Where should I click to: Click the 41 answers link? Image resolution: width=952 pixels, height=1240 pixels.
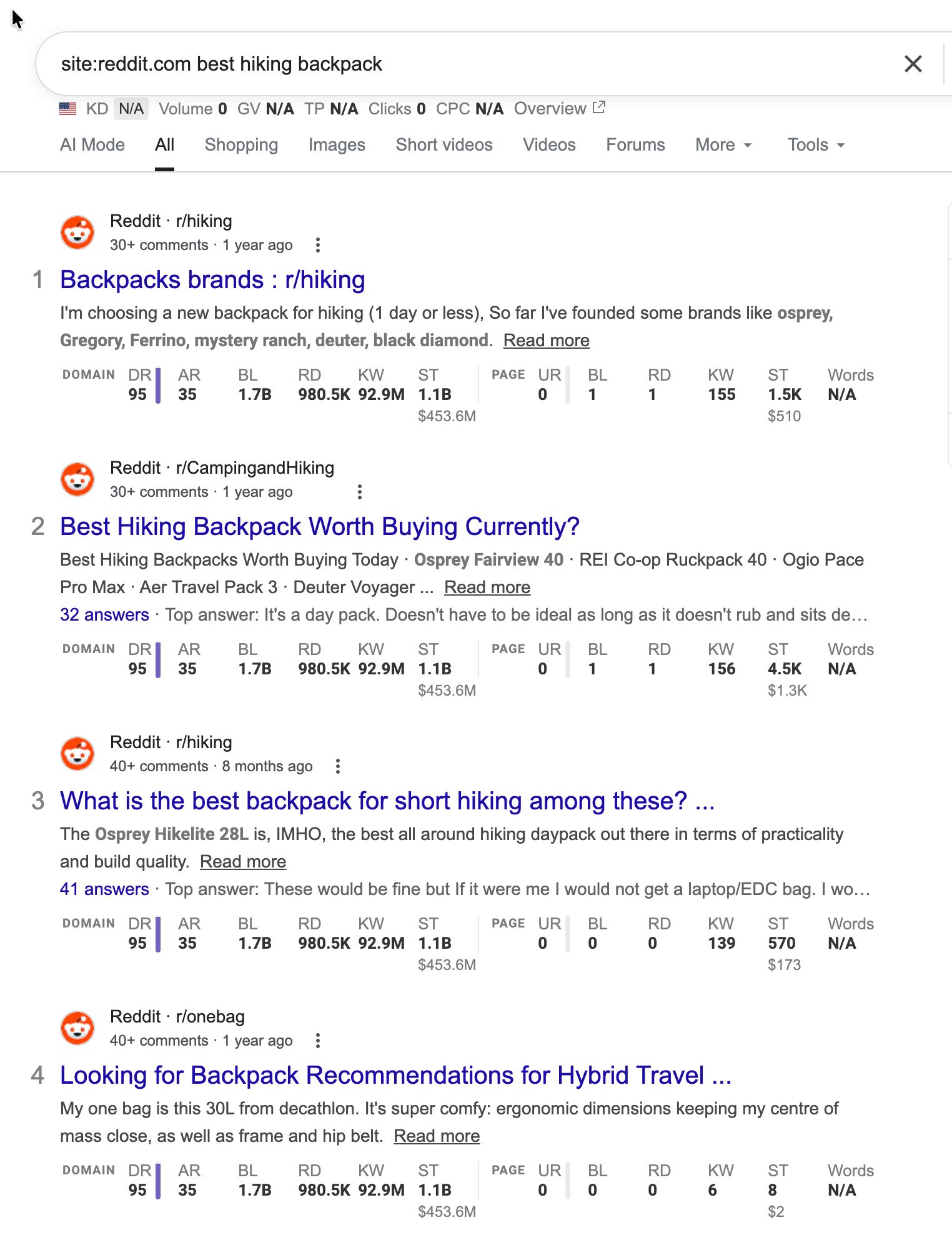[x=104, y=889]
